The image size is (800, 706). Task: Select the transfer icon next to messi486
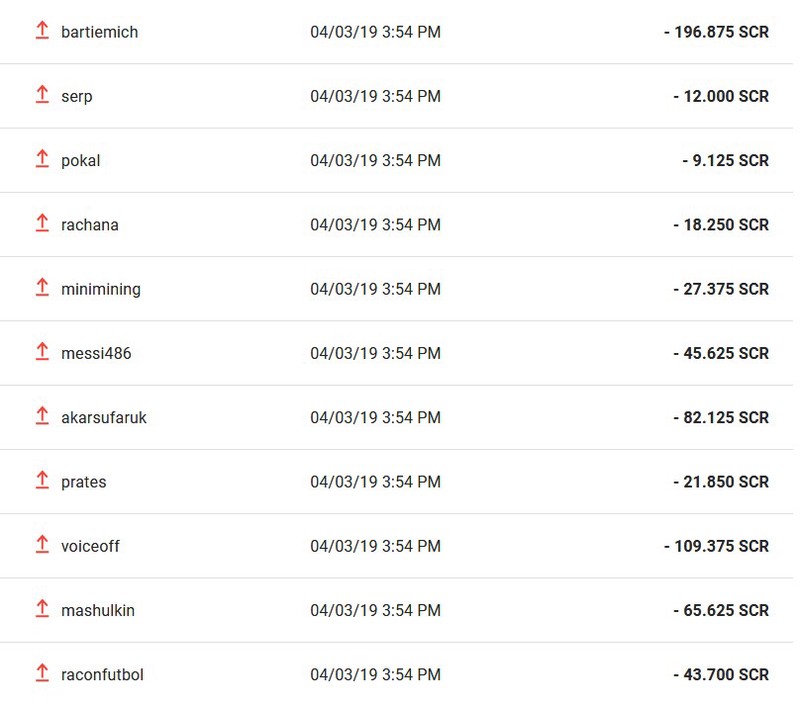pos(42,351)
